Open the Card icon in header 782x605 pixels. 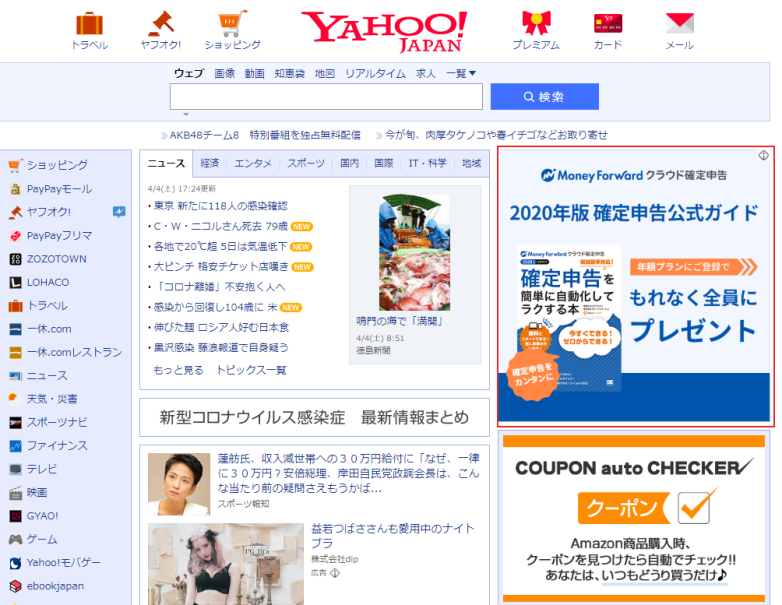click(x=607, y=24)
